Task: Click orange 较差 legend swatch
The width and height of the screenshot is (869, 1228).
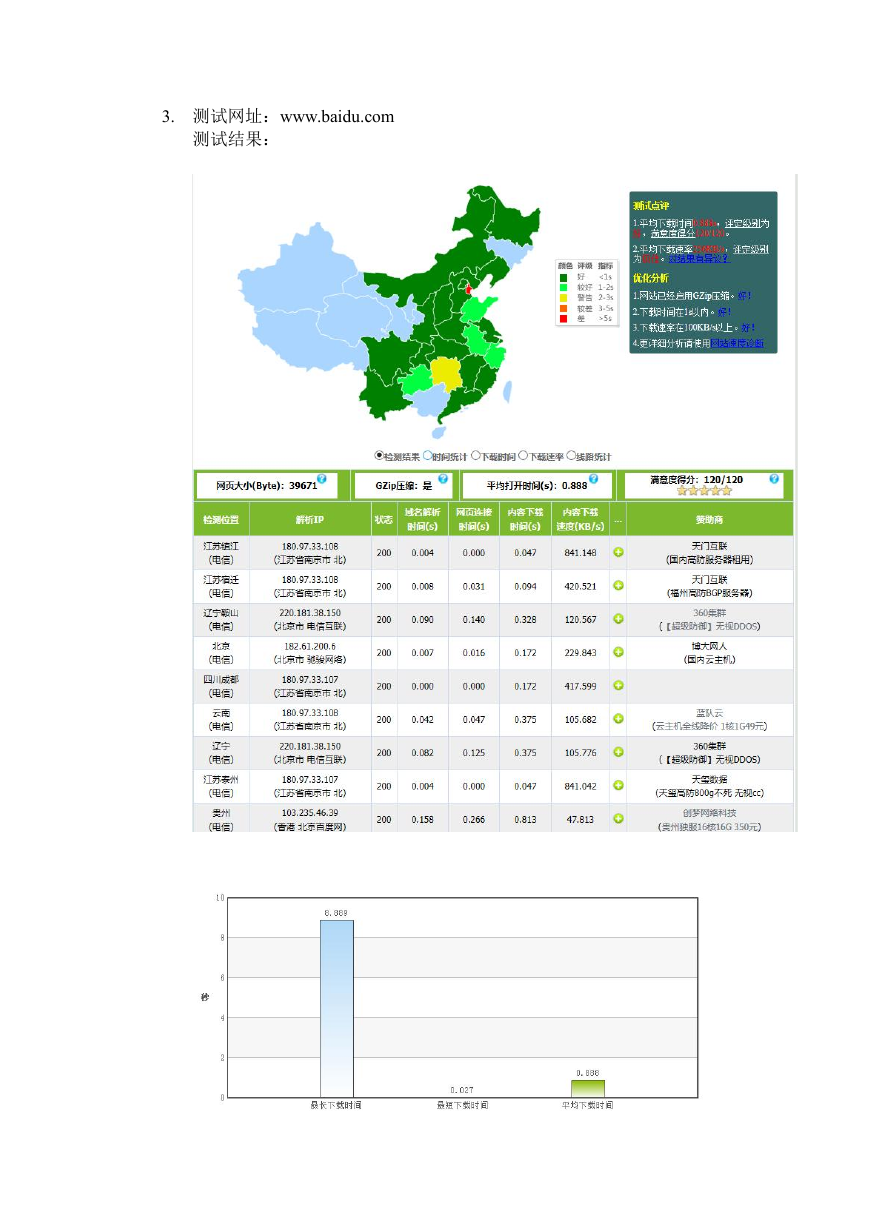Action: point(563,308)
